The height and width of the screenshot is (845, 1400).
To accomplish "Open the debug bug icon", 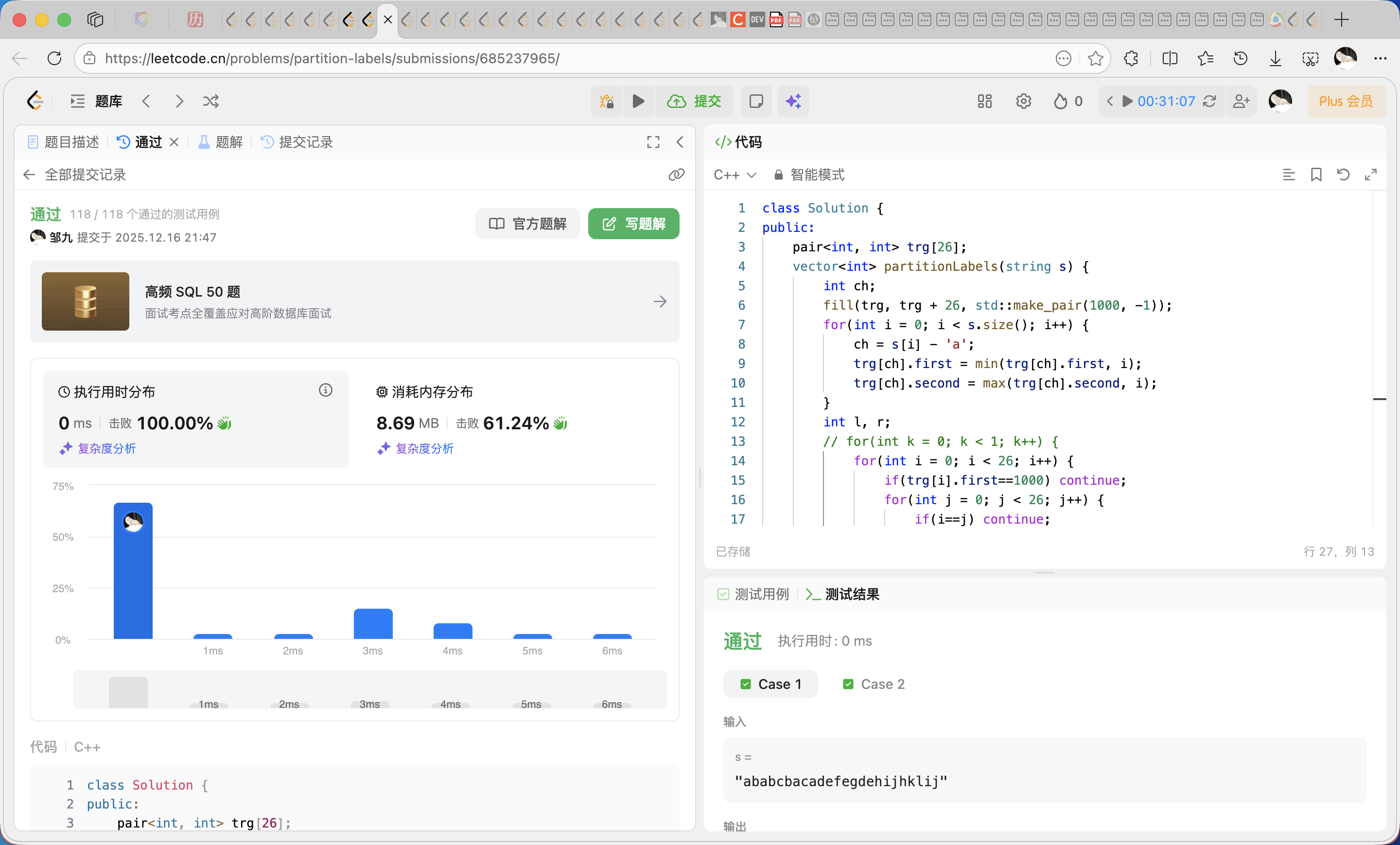I will (607, 101).
